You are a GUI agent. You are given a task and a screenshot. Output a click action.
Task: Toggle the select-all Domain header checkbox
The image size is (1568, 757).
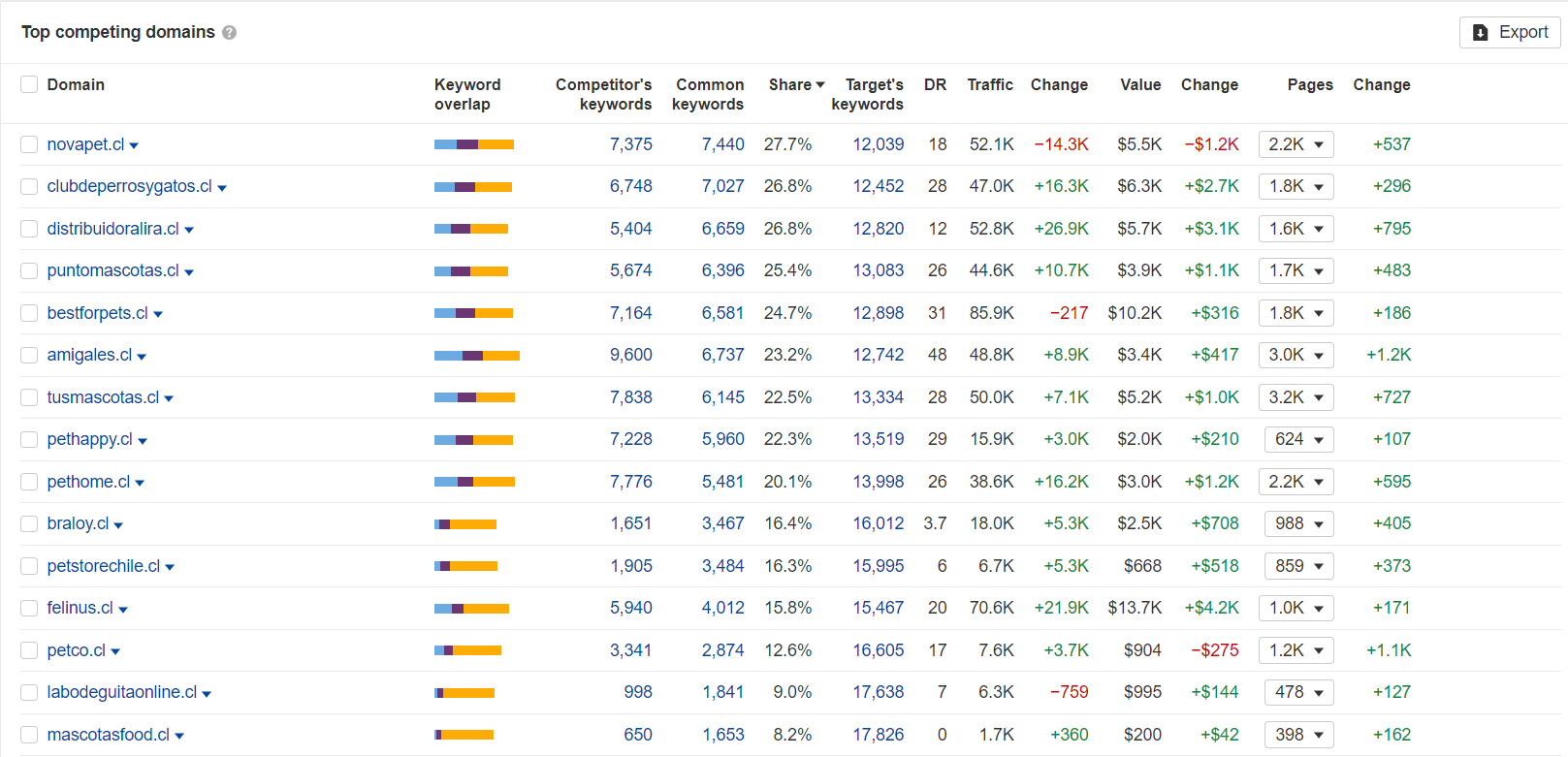29,84
